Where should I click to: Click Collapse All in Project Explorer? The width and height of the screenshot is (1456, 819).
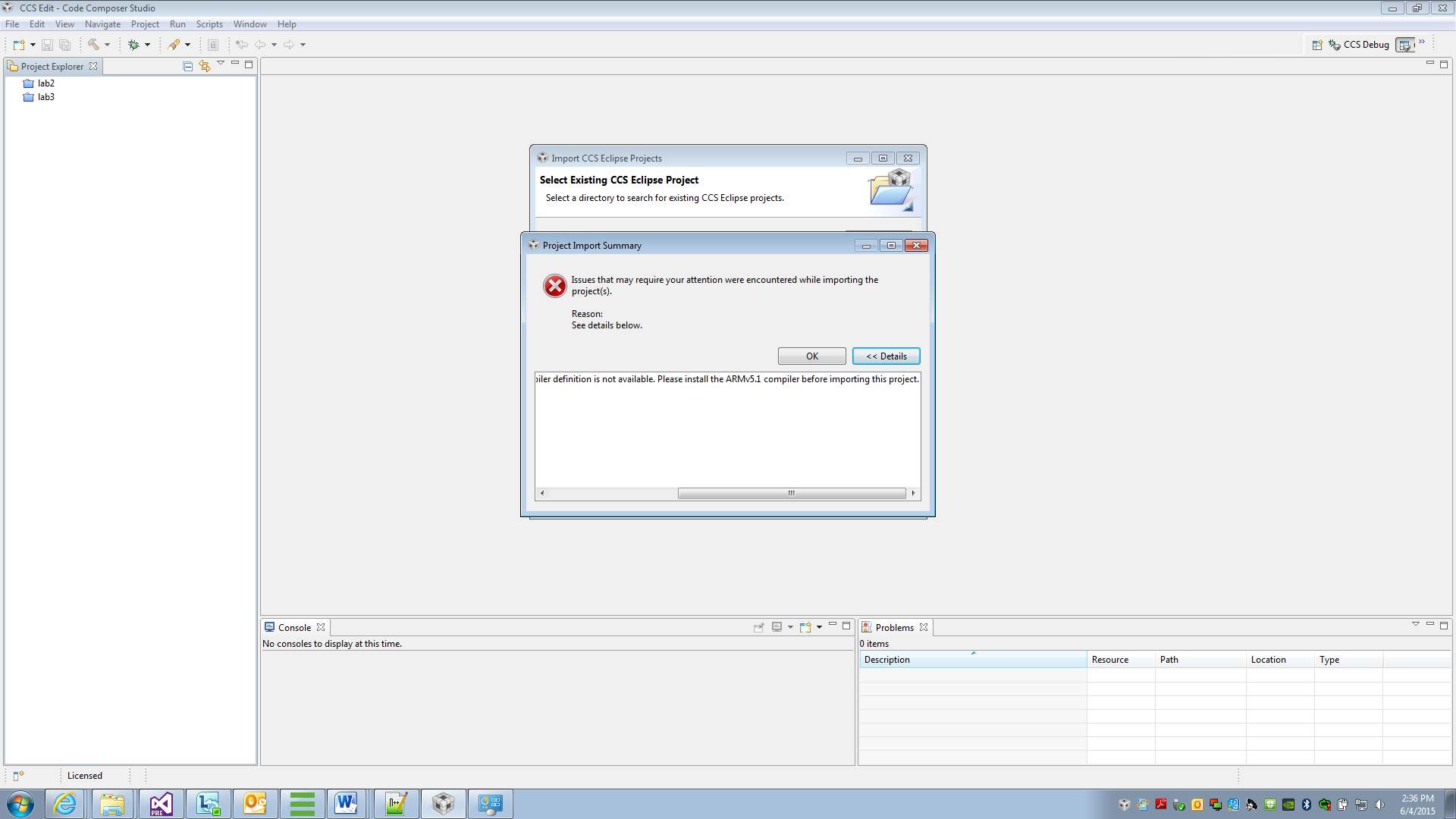187,67
